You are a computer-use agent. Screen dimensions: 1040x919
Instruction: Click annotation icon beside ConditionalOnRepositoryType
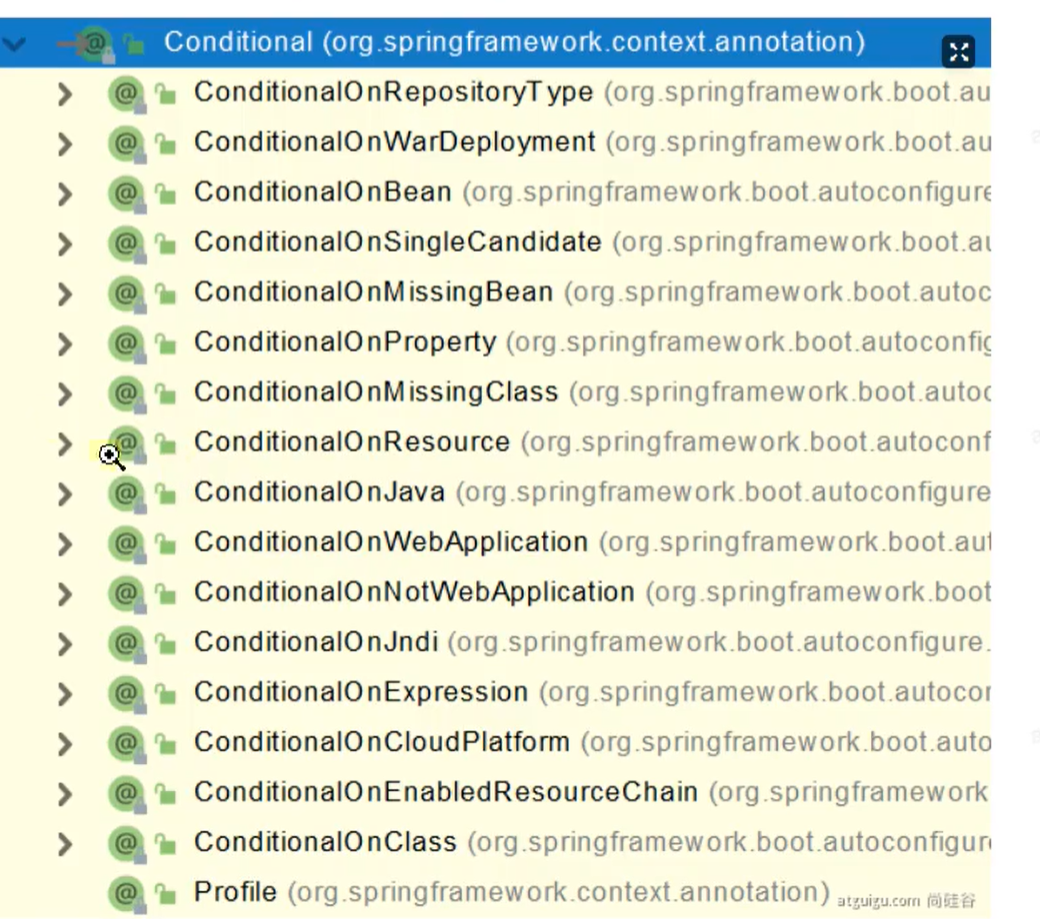click(127, 94)
